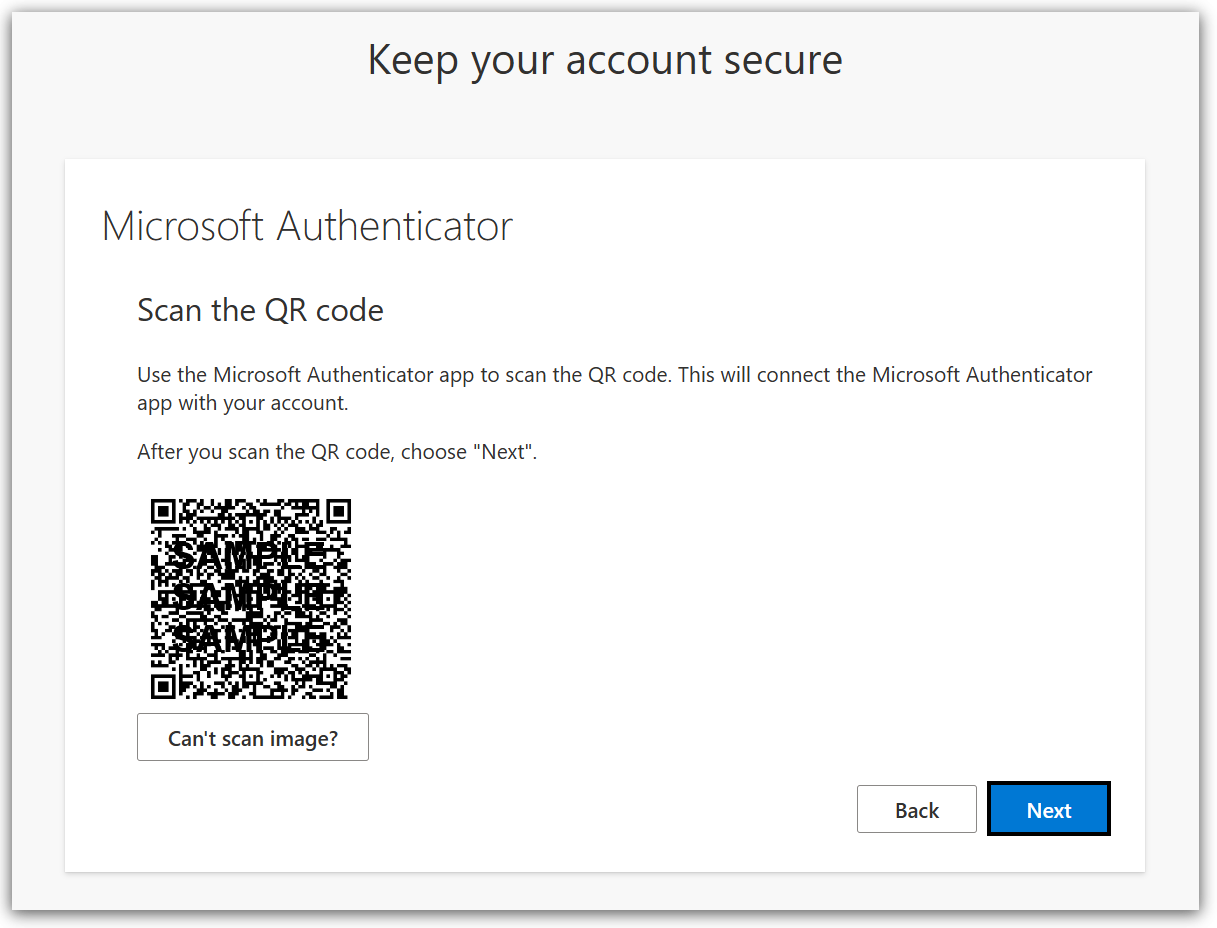Click the center of the QR code image
The height and width of the screenshot is (928, 1217).
pyautogui.click(x=250, y=599)
